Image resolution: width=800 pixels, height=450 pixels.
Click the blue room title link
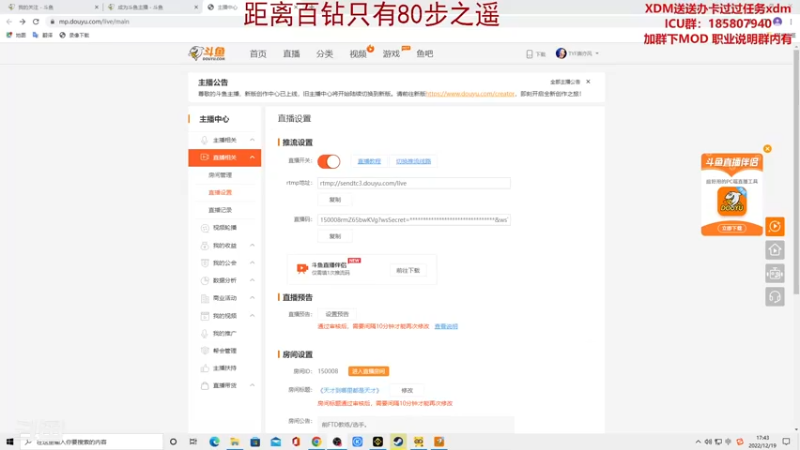[x=349, y=390]
